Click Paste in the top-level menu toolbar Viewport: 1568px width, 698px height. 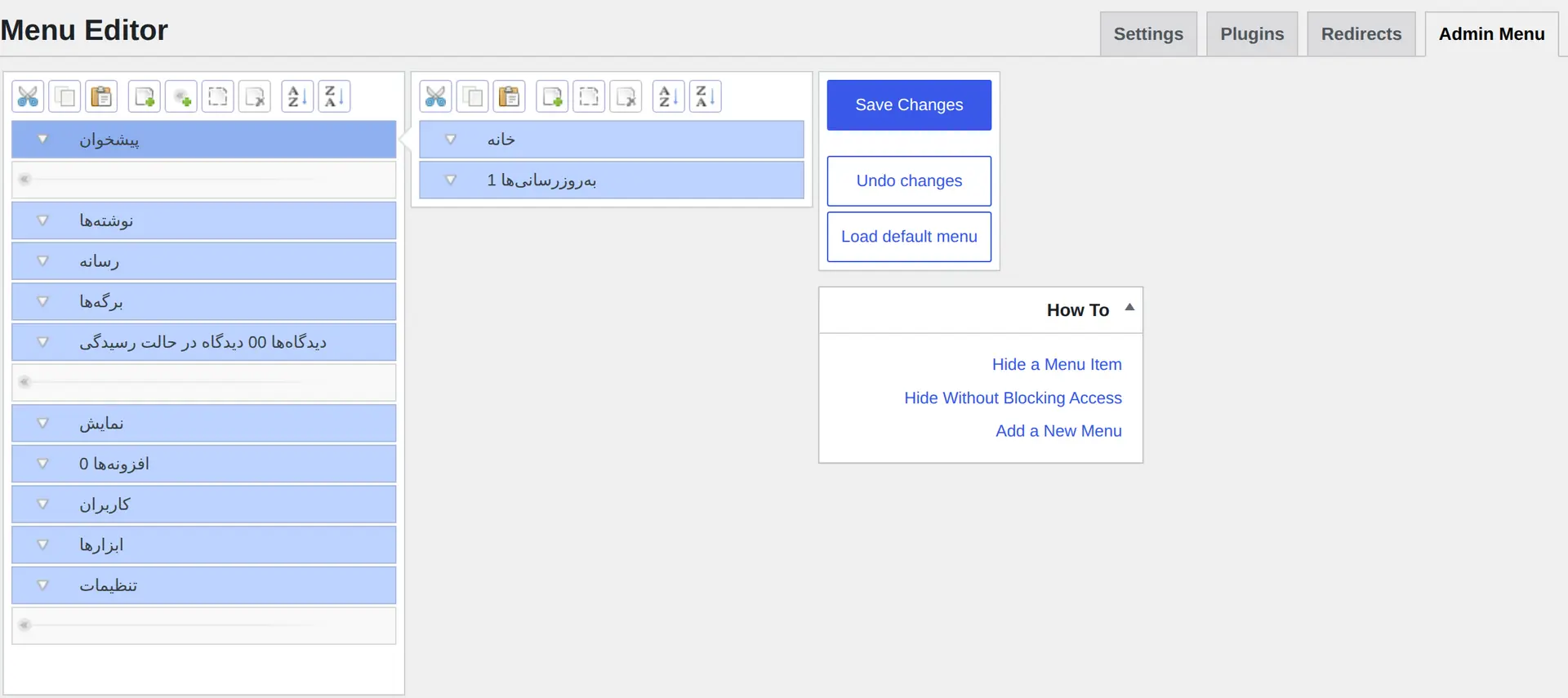[101, 96]
